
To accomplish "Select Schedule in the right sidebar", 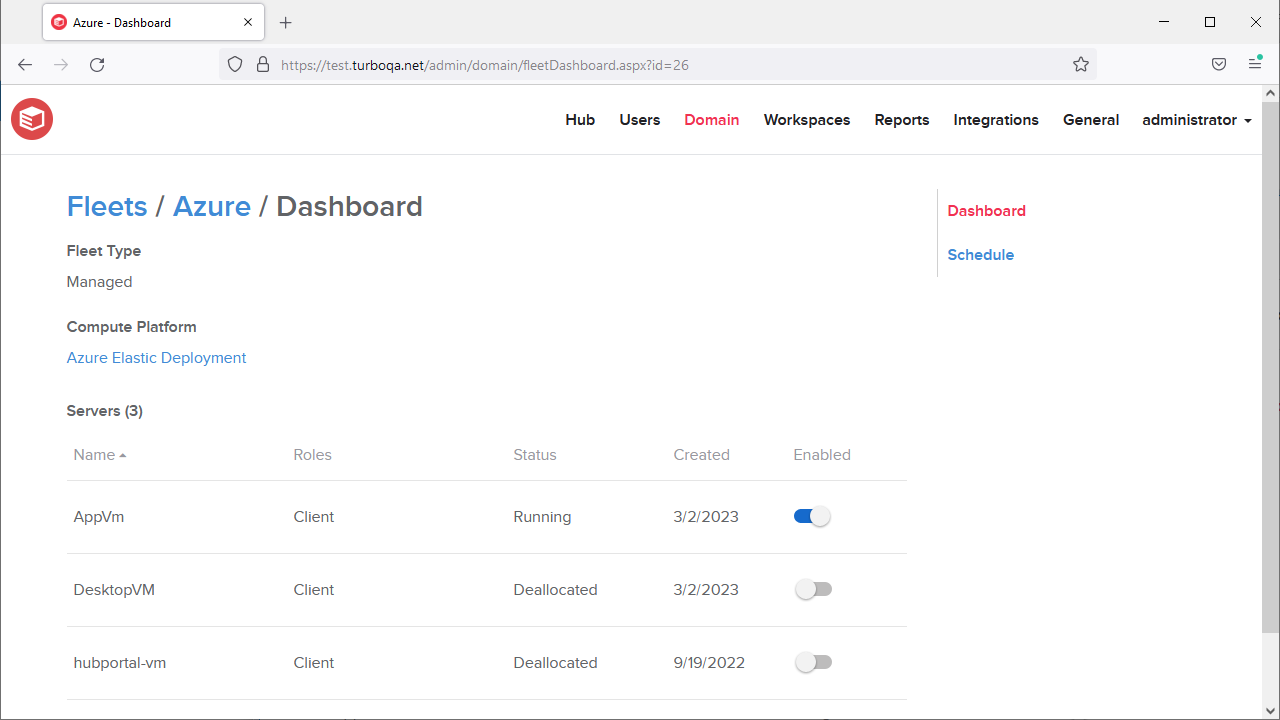I will (x=980, y=254).
